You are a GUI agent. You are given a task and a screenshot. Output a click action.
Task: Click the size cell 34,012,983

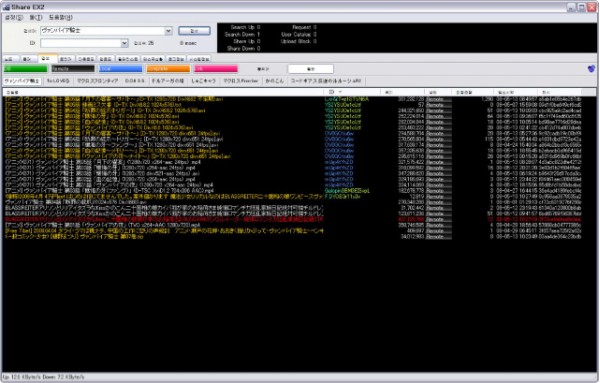412,237
